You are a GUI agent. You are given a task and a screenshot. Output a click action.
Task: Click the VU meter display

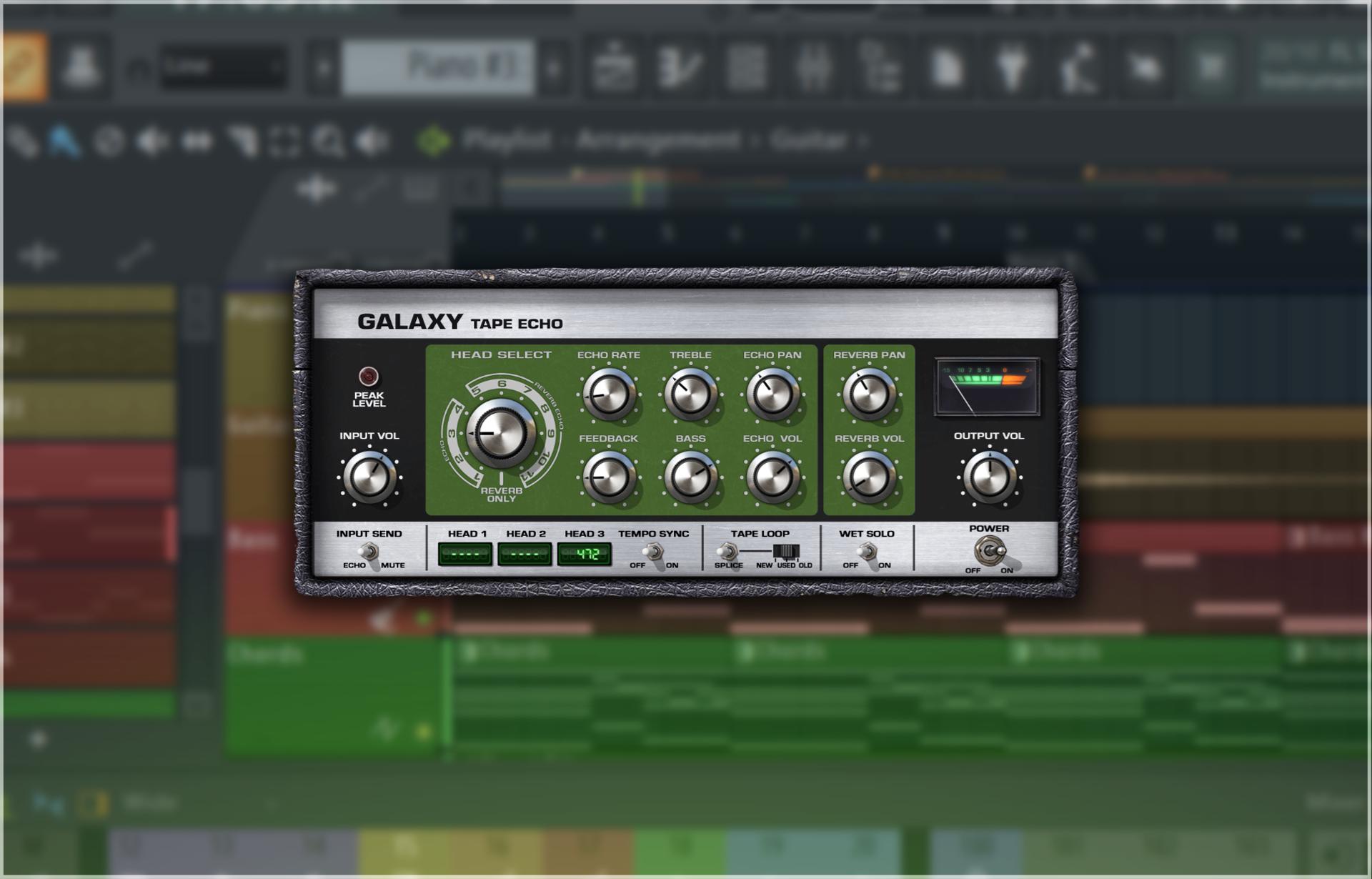point(988,387)
